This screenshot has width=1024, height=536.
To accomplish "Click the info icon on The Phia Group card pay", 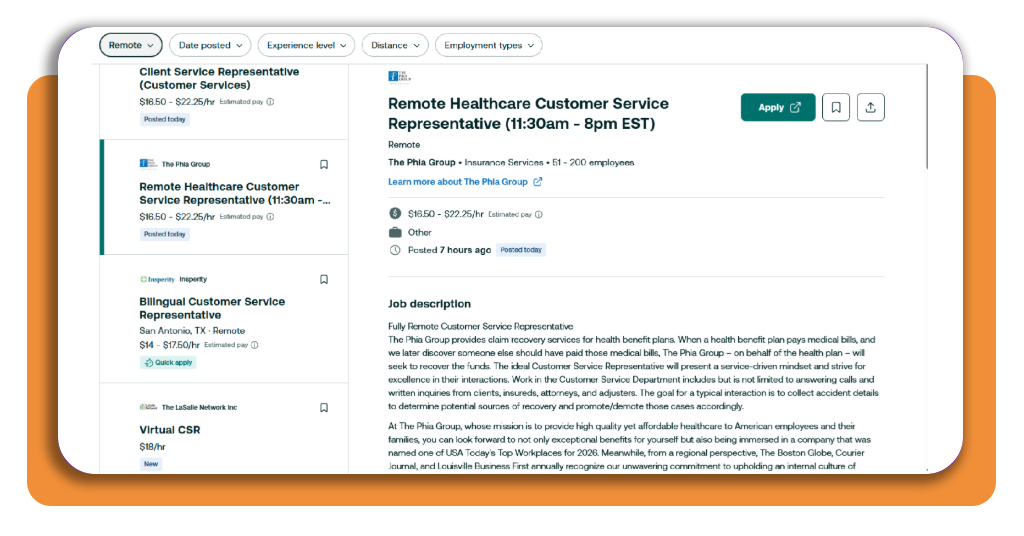I will point(270,217).
